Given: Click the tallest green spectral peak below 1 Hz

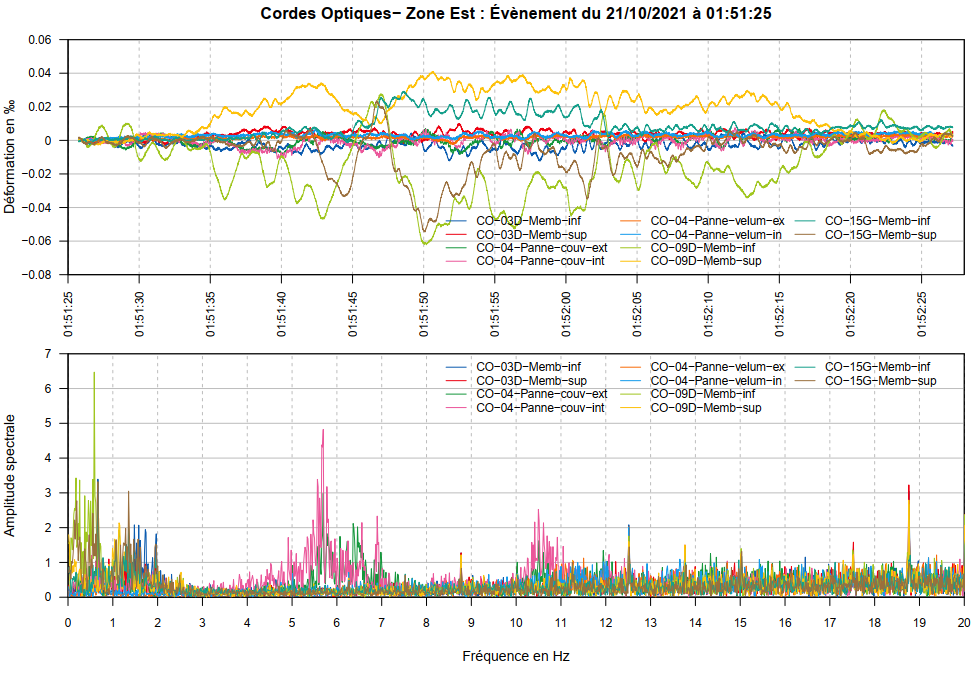Looking at the screenshot, I should click(x=94, y=374).
